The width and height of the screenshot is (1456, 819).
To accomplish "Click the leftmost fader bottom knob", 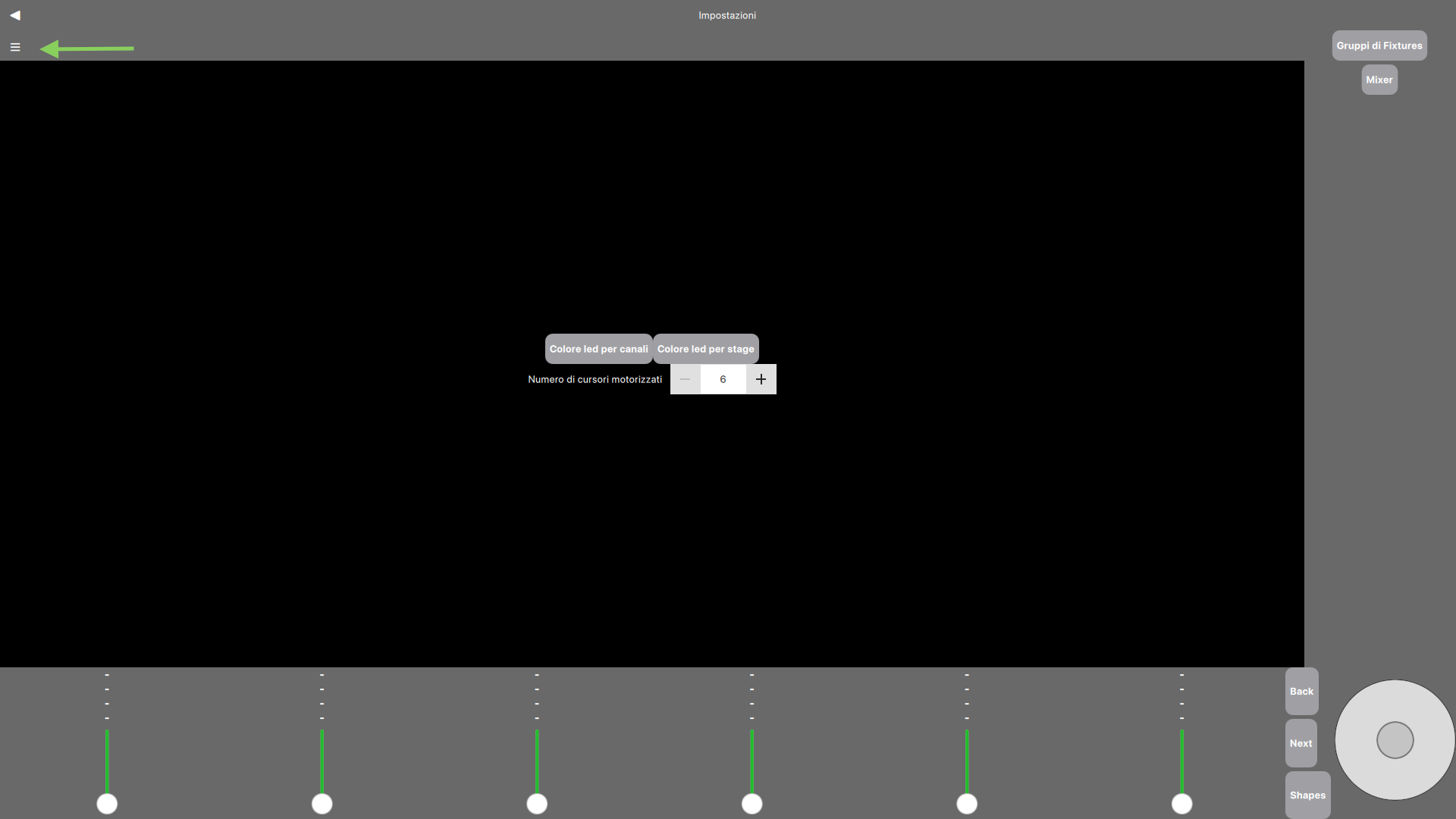I will click(107, 804).
